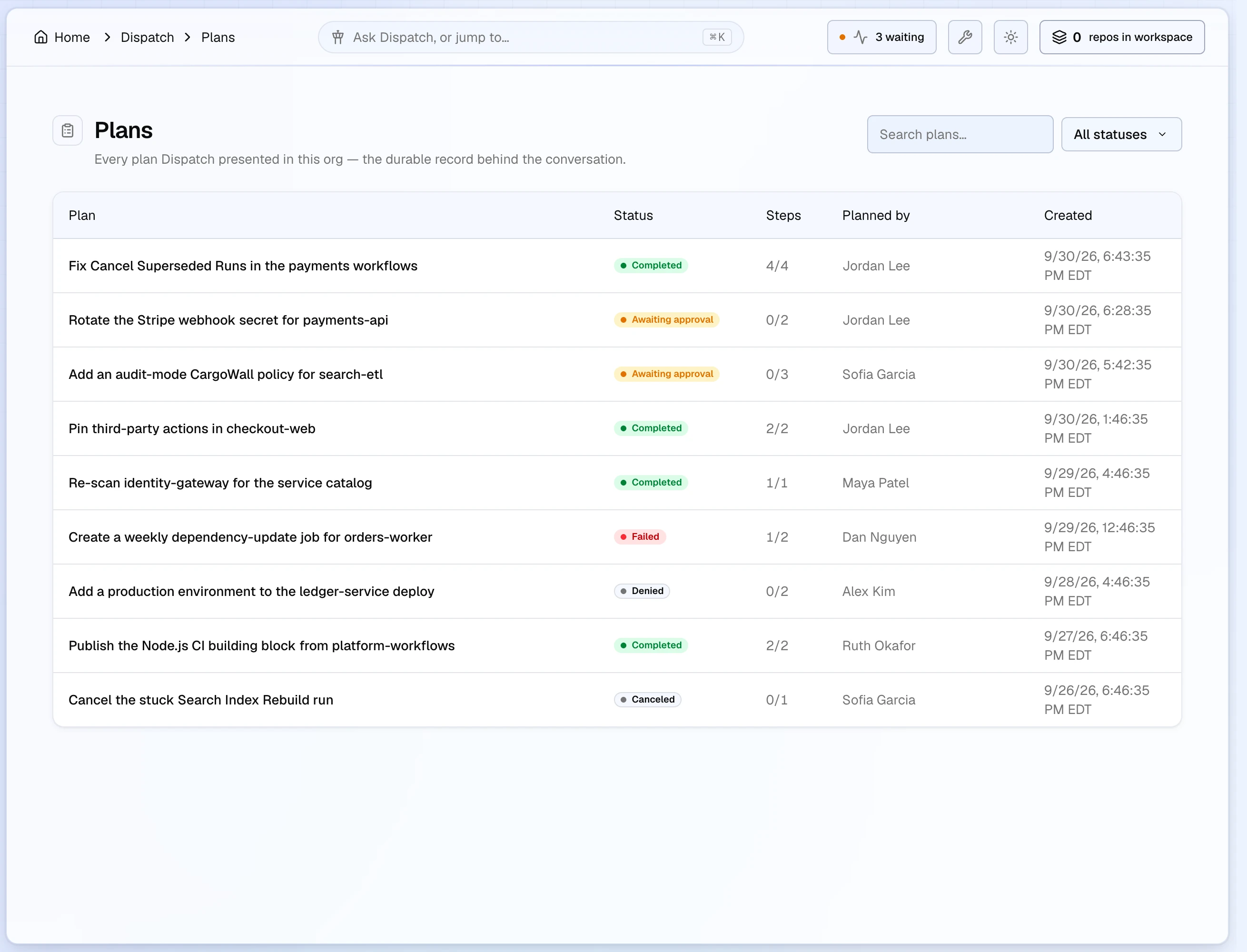Click the Denied status badge
The width and height of the screenshot is (1247, 952).
pos(642,591)
